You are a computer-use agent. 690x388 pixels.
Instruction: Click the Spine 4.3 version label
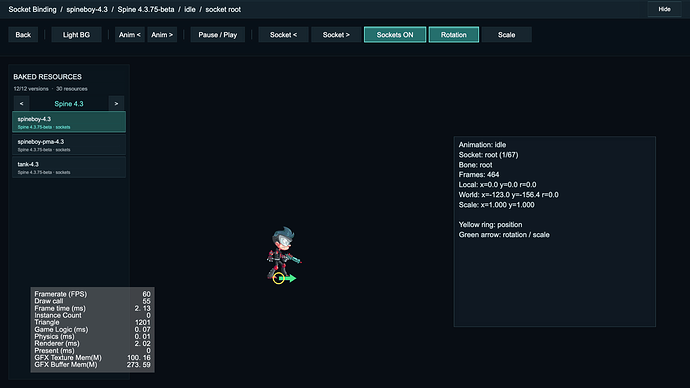69,104
